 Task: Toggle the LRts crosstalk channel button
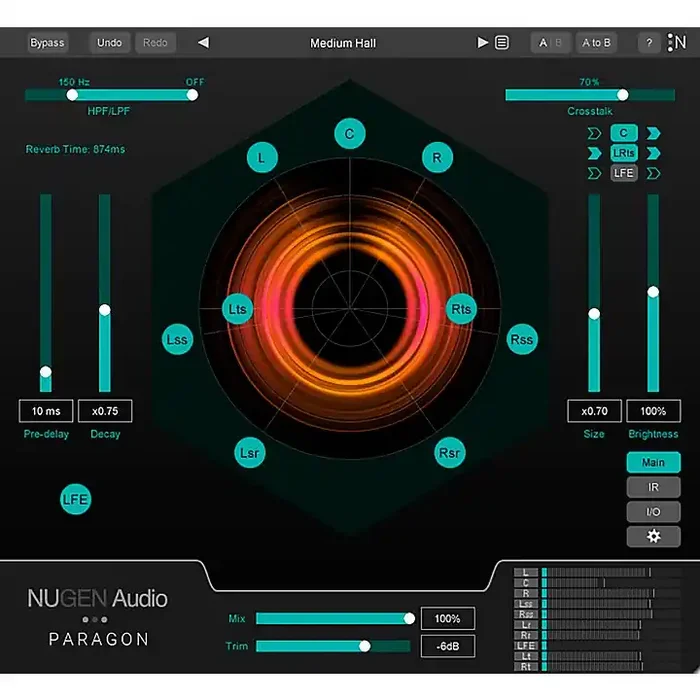[x=624, y=153]
